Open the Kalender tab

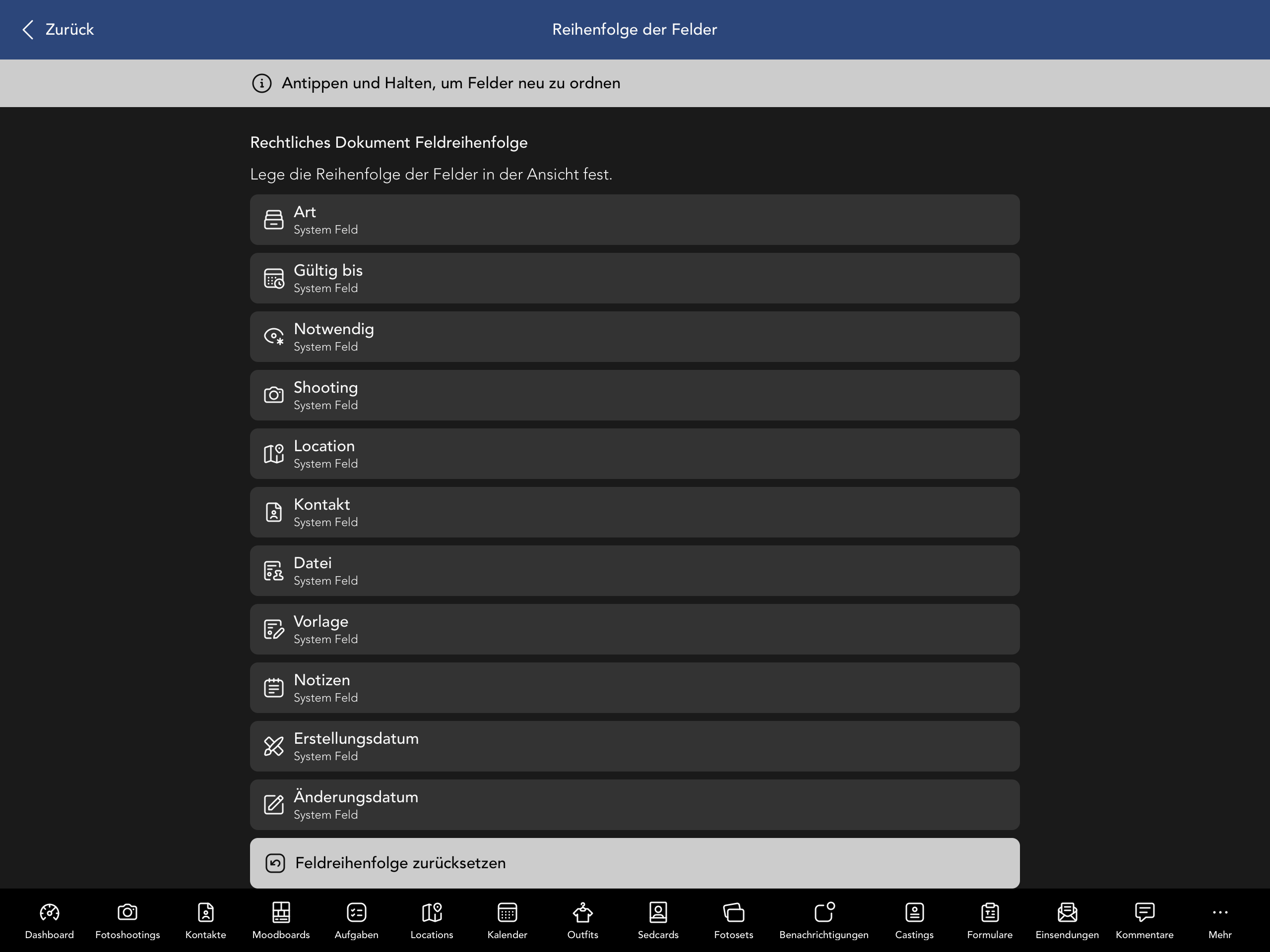(x=507, y=920)
